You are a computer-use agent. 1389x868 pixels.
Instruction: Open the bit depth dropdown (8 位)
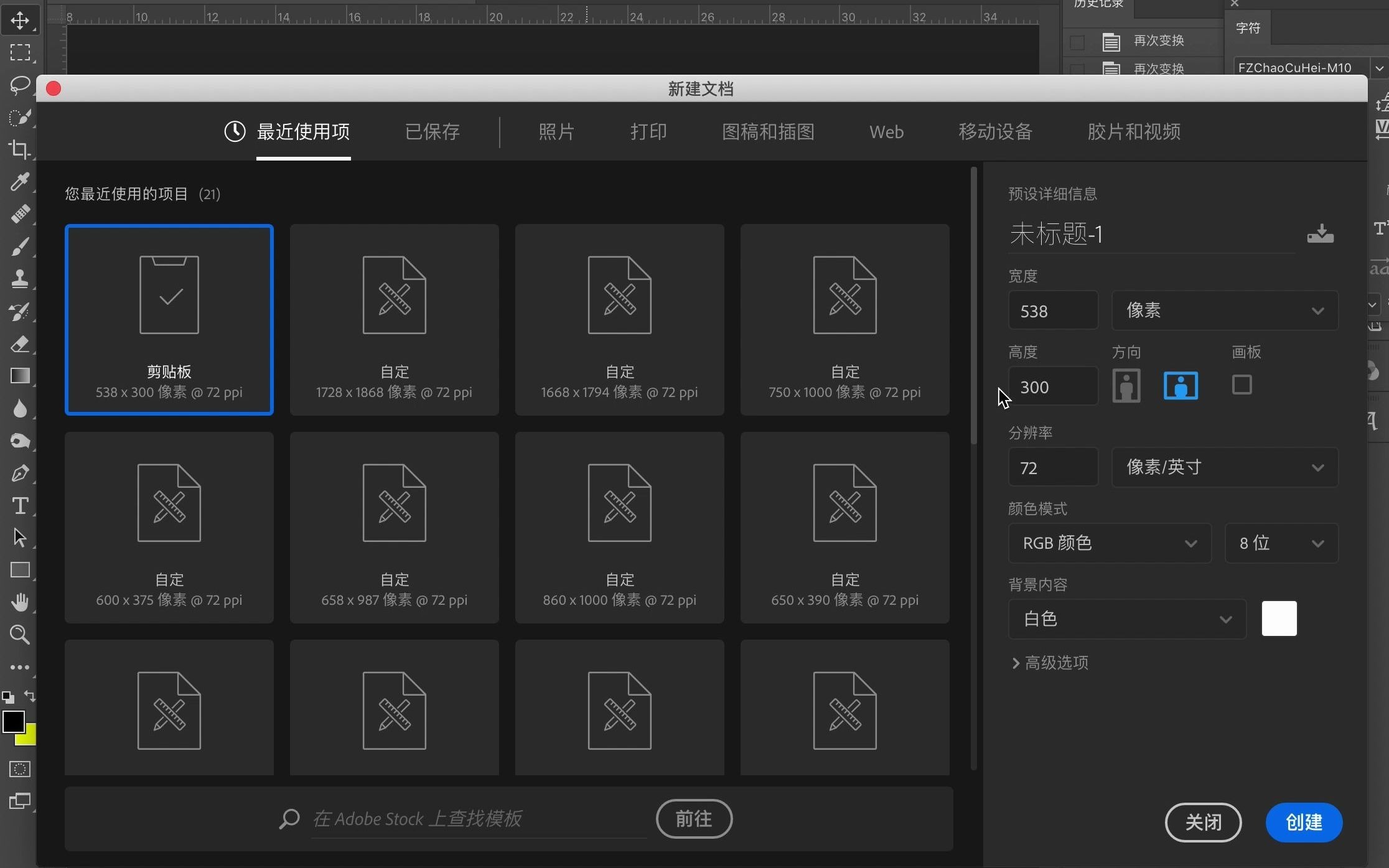[x=1281, y=543]
